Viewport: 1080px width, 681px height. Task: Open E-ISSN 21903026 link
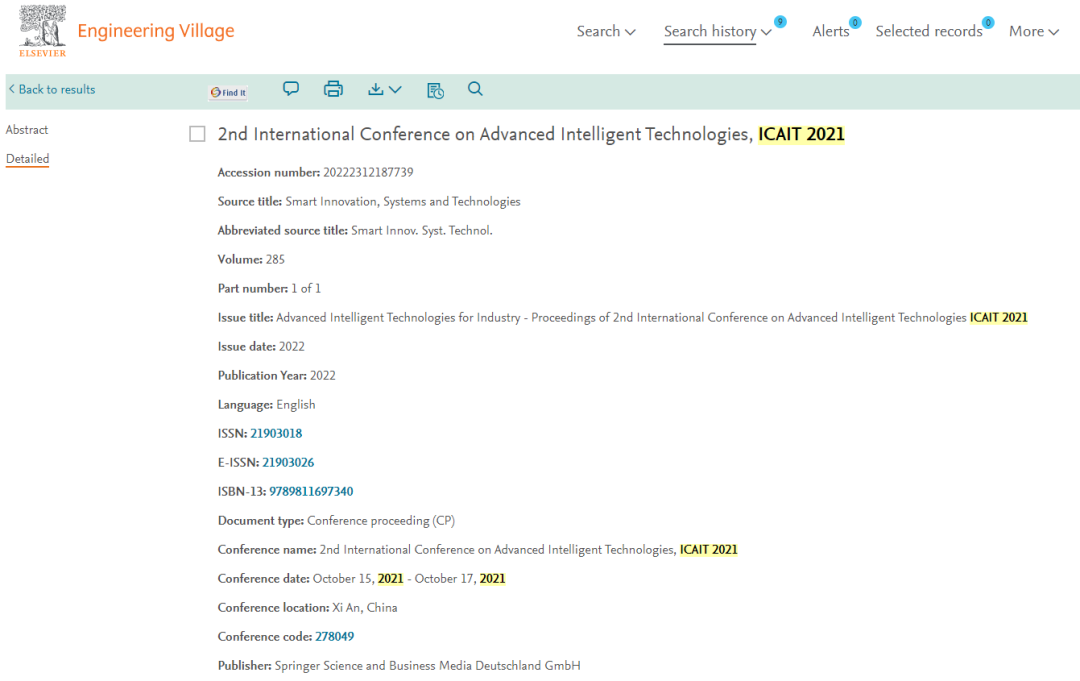click(x=288, y=463)
